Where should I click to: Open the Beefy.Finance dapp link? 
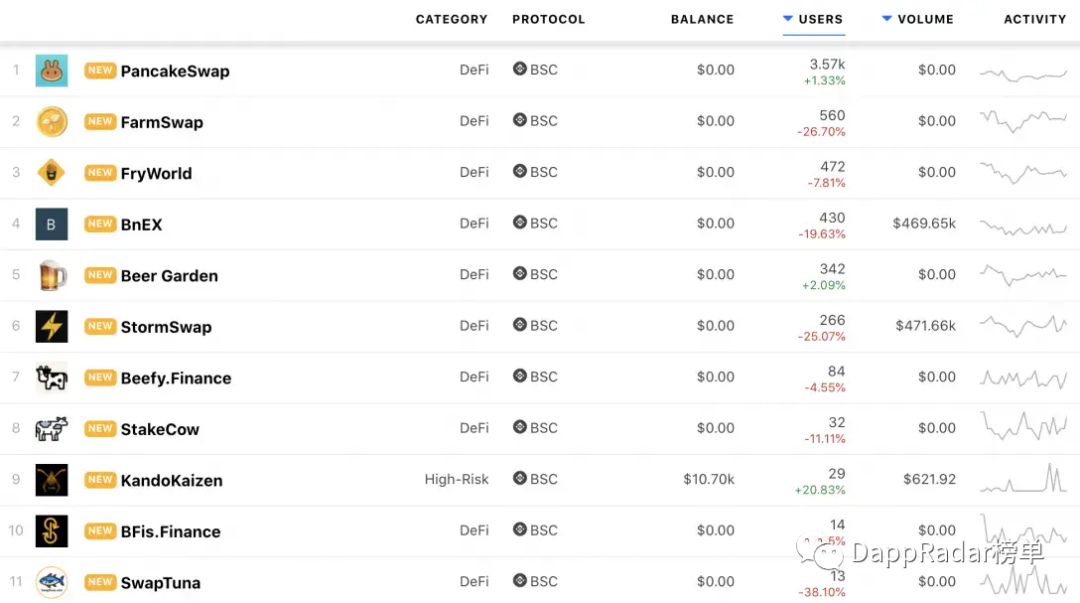[x=176, y=378]
